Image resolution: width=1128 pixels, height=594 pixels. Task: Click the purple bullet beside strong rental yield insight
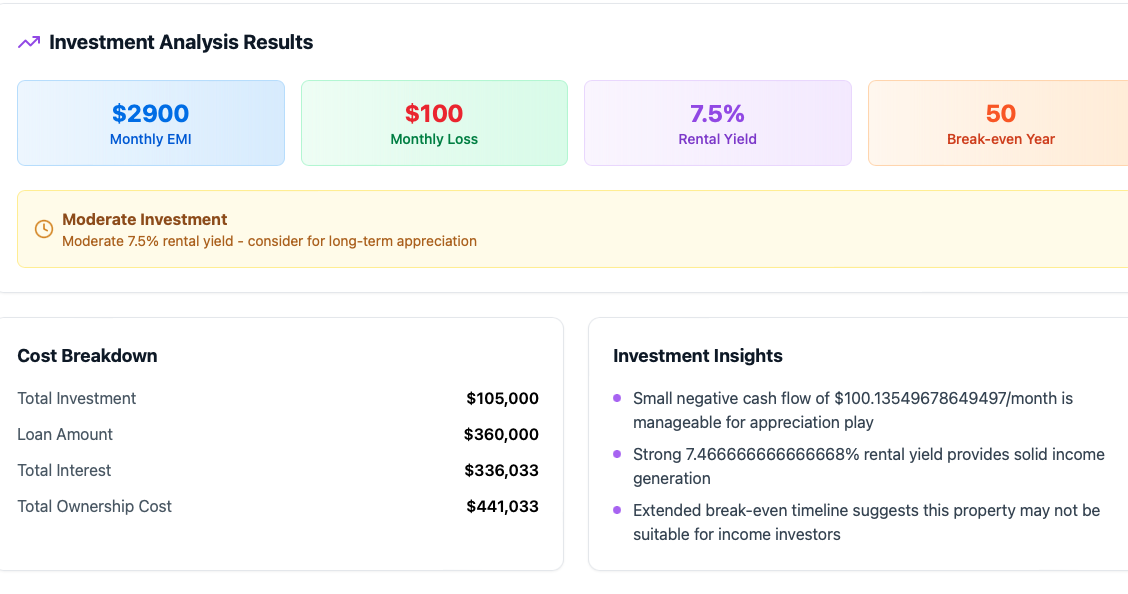pos(617,454)
